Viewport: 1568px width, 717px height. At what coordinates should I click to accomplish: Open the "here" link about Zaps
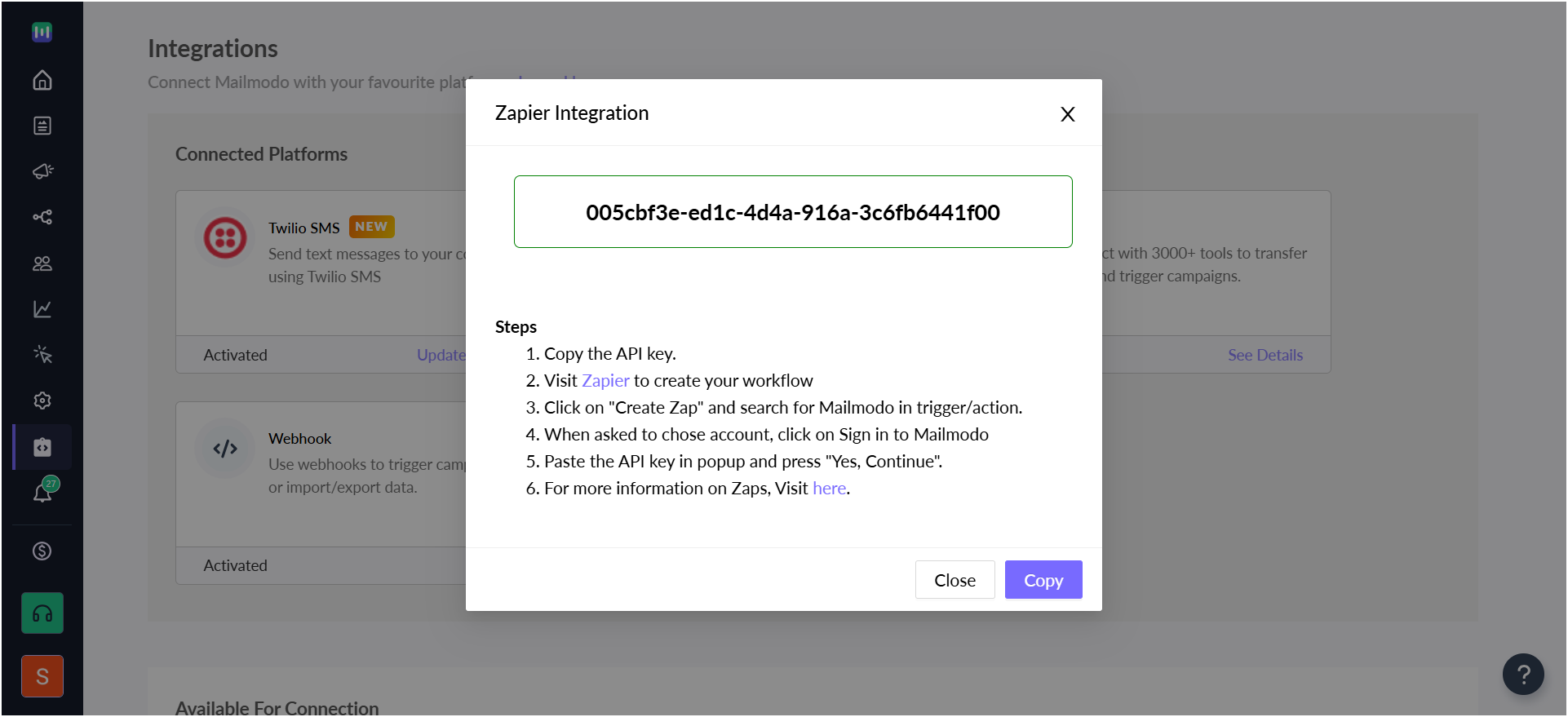point(829,489)
